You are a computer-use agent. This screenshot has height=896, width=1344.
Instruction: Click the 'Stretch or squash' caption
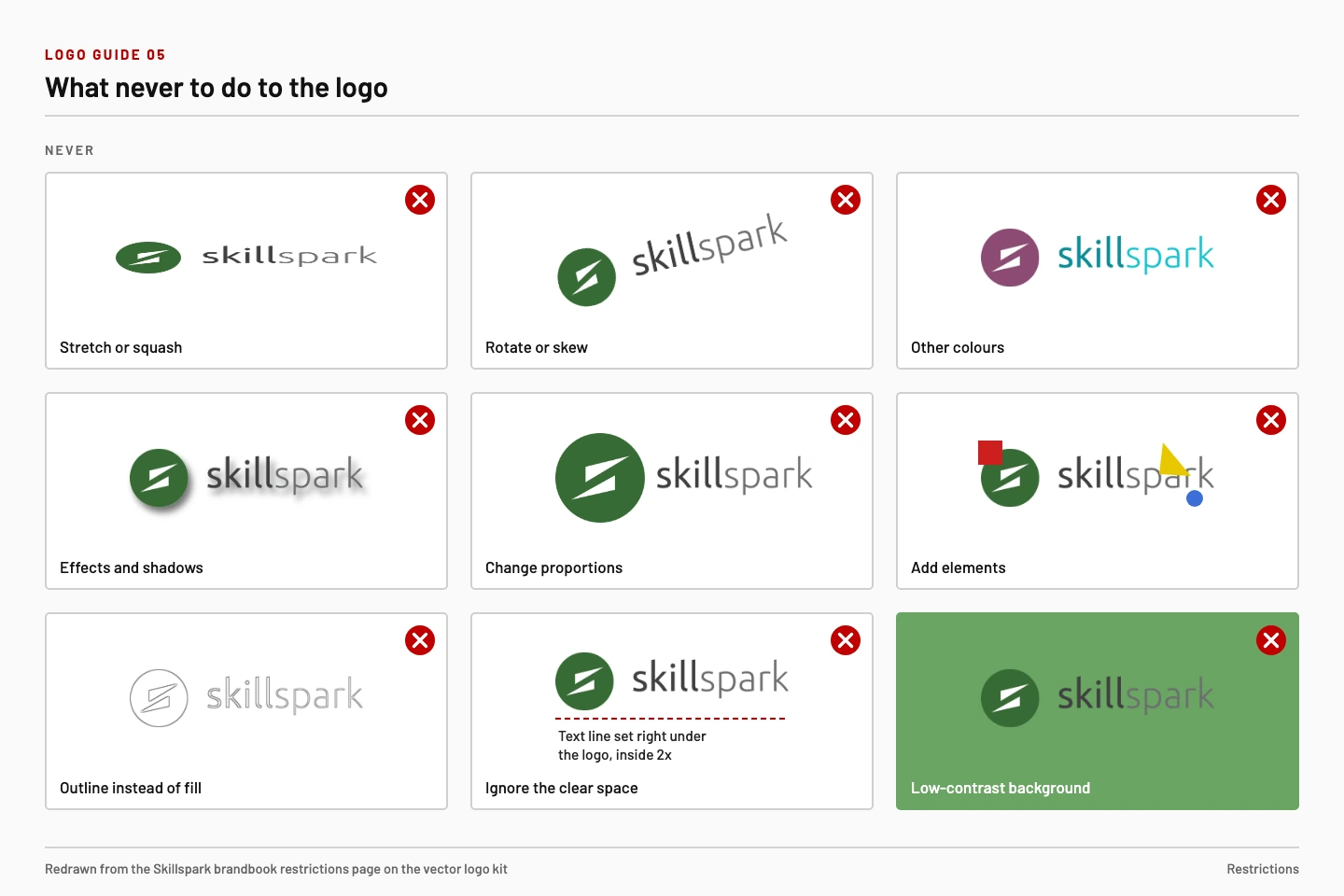[121, 347]
